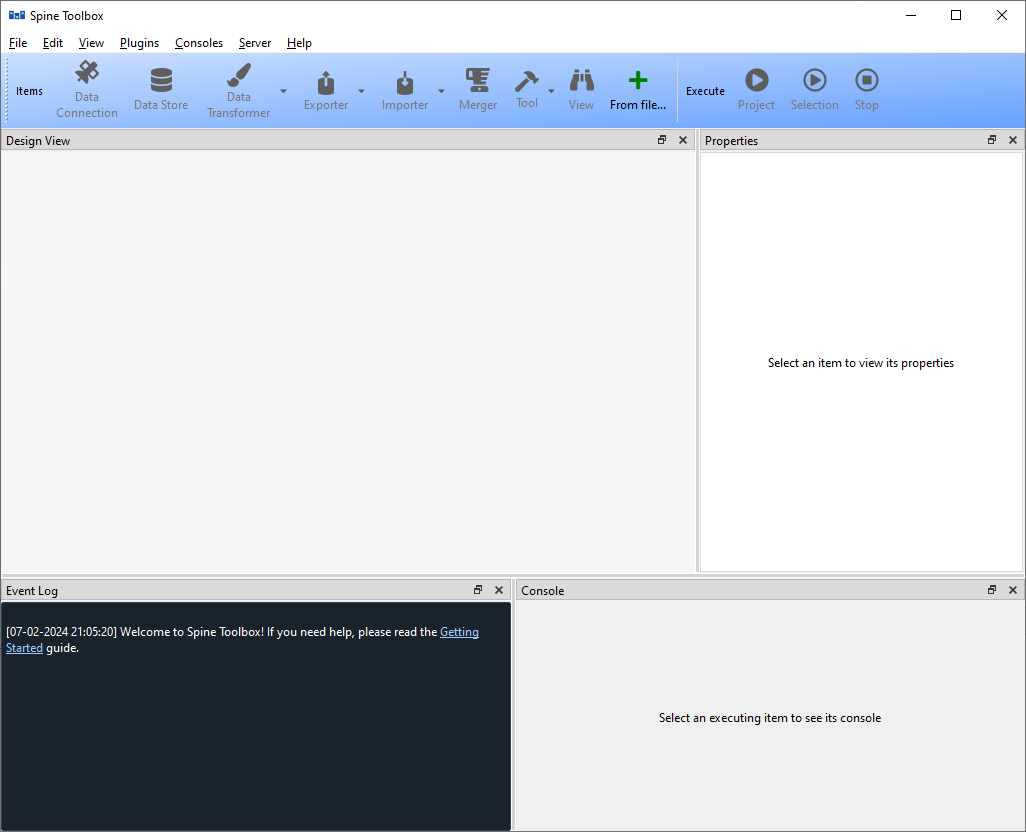Click 'Select an item to view its properties' text
Screen dimensions: 1026x832
point(860,363)
